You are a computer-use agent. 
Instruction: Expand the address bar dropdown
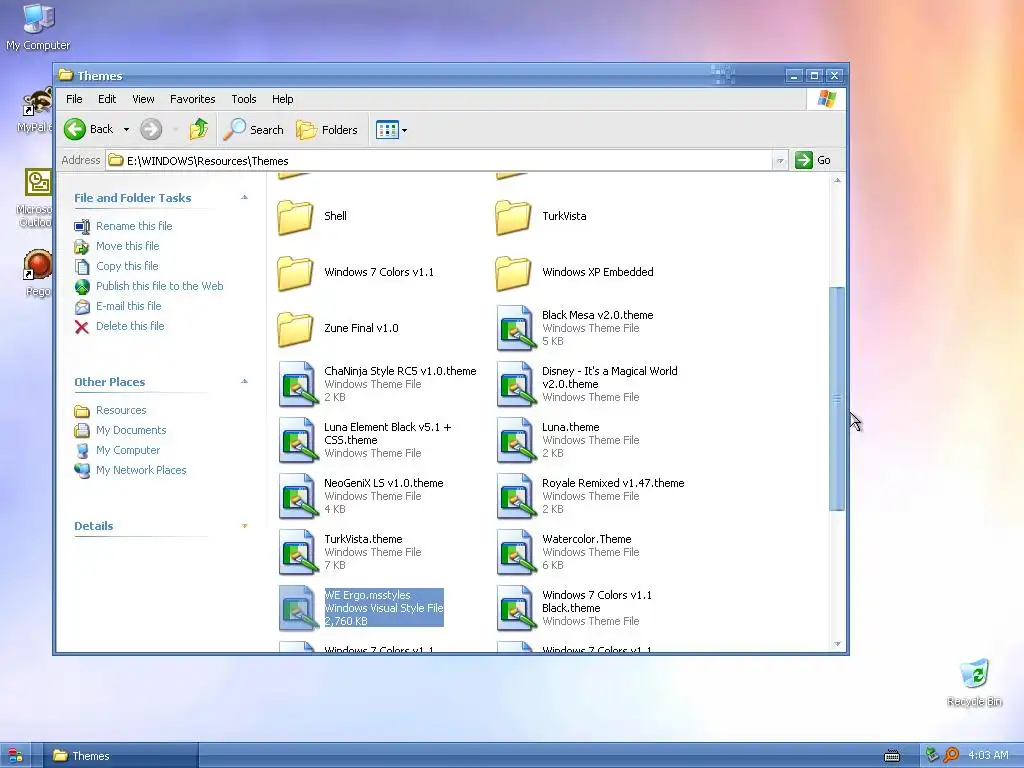(780, 161)
